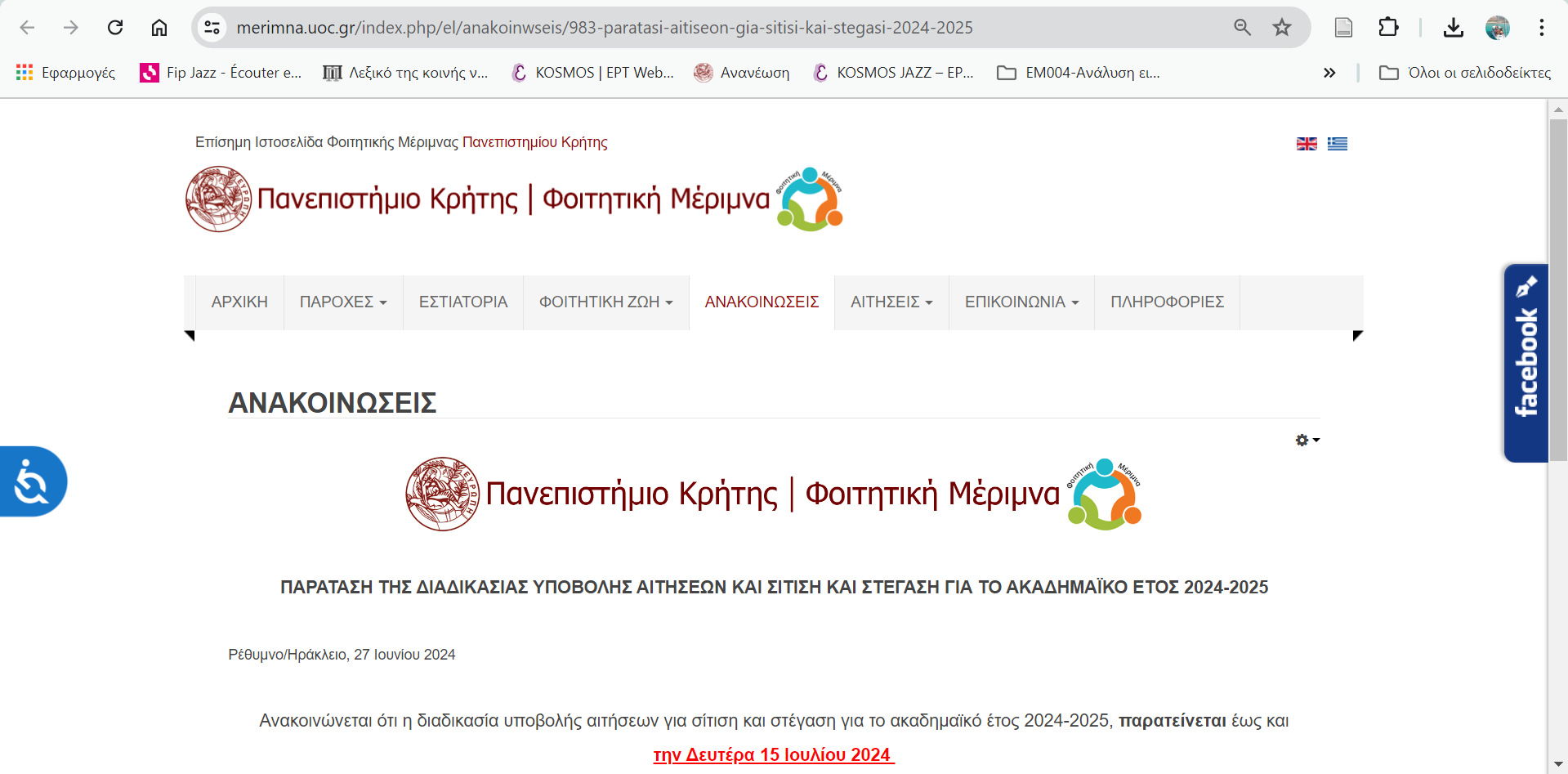
Task: Reload the current page
Action: (115, 27)
